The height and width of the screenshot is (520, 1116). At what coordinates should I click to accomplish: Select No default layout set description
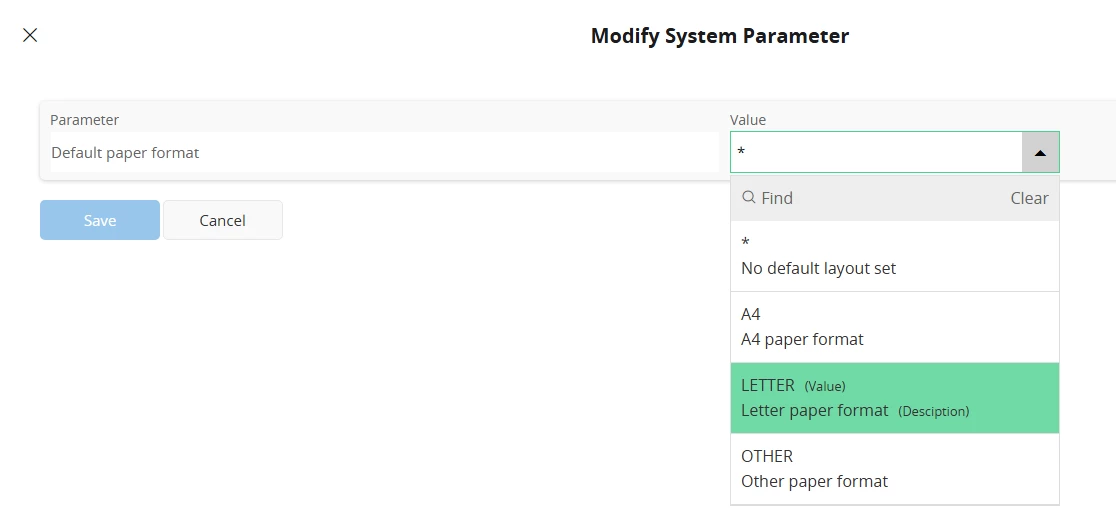[x=818, y=268]
